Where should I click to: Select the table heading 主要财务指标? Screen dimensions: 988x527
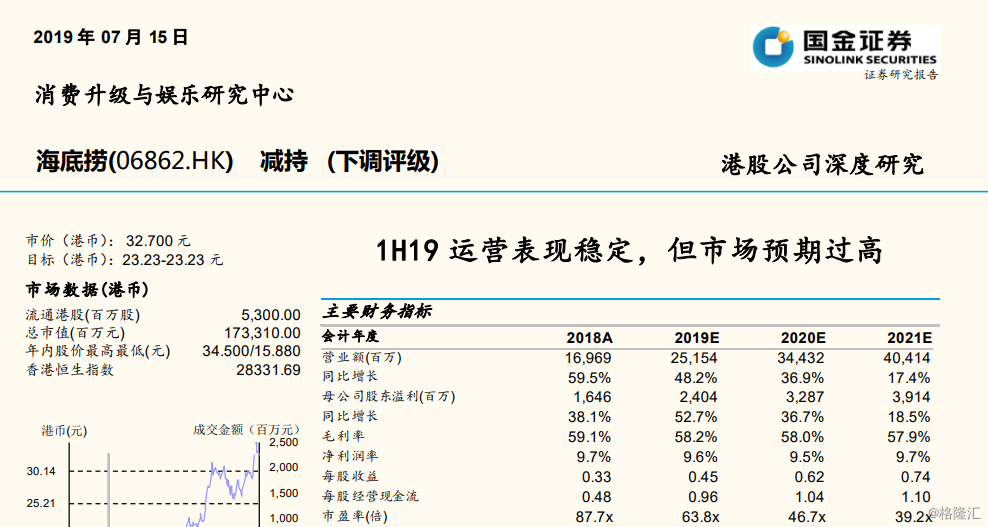[377, 311]
